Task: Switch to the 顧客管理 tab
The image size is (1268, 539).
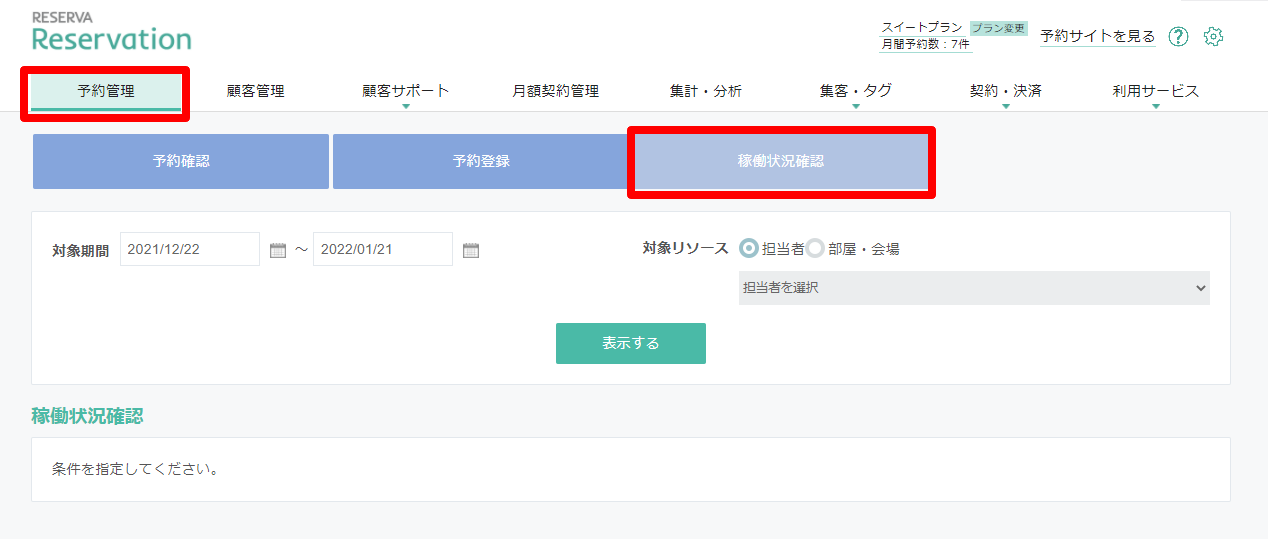Action: [x=256, y=91]
